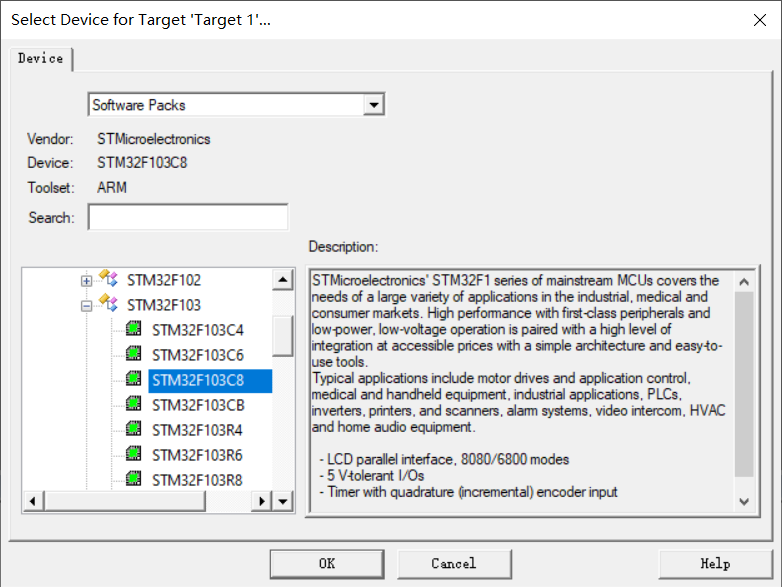Viewport: 782px width, 587px height.
Task: Click the Cancel button
Action: click(454, 564)
